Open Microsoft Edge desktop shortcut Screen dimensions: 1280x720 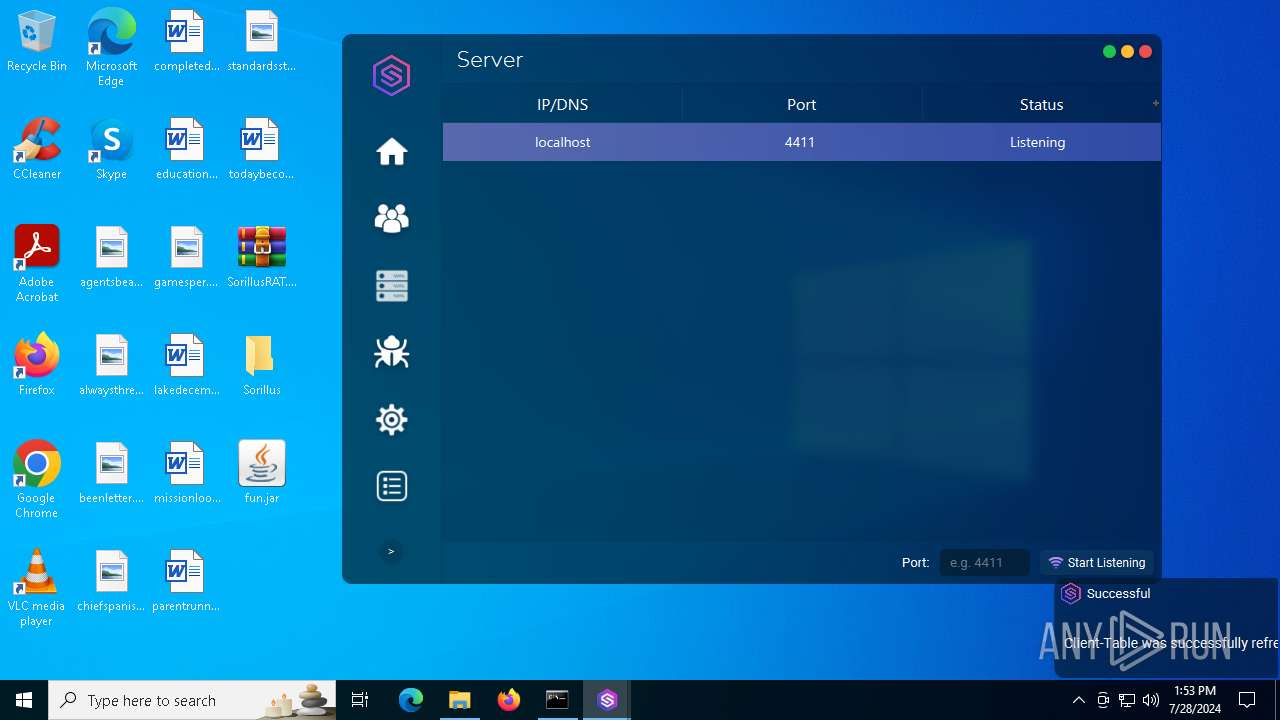[x=111, y=47]
